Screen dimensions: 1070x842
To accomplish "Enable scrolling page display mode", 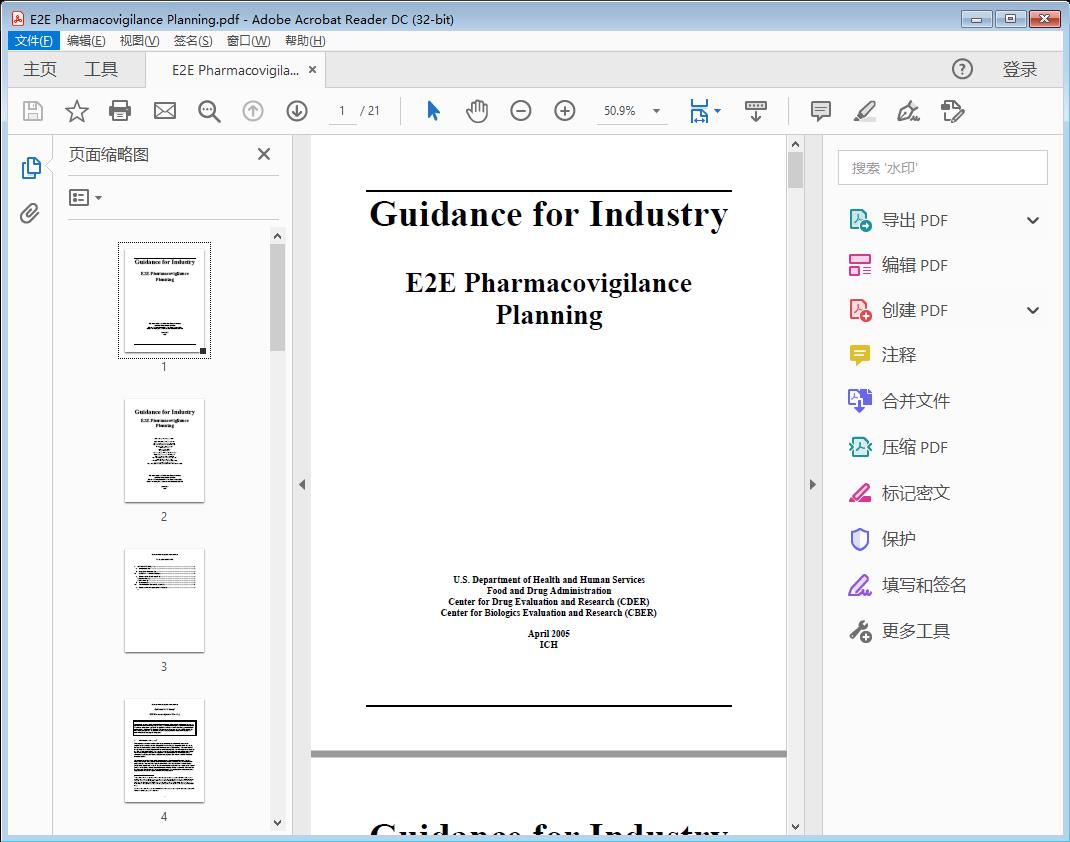I will coord(756,111).
